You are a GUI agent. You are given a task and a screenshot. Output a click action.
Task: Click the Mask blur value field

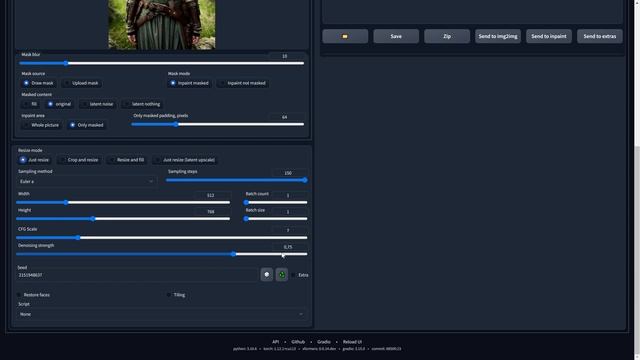pos(286,56)
